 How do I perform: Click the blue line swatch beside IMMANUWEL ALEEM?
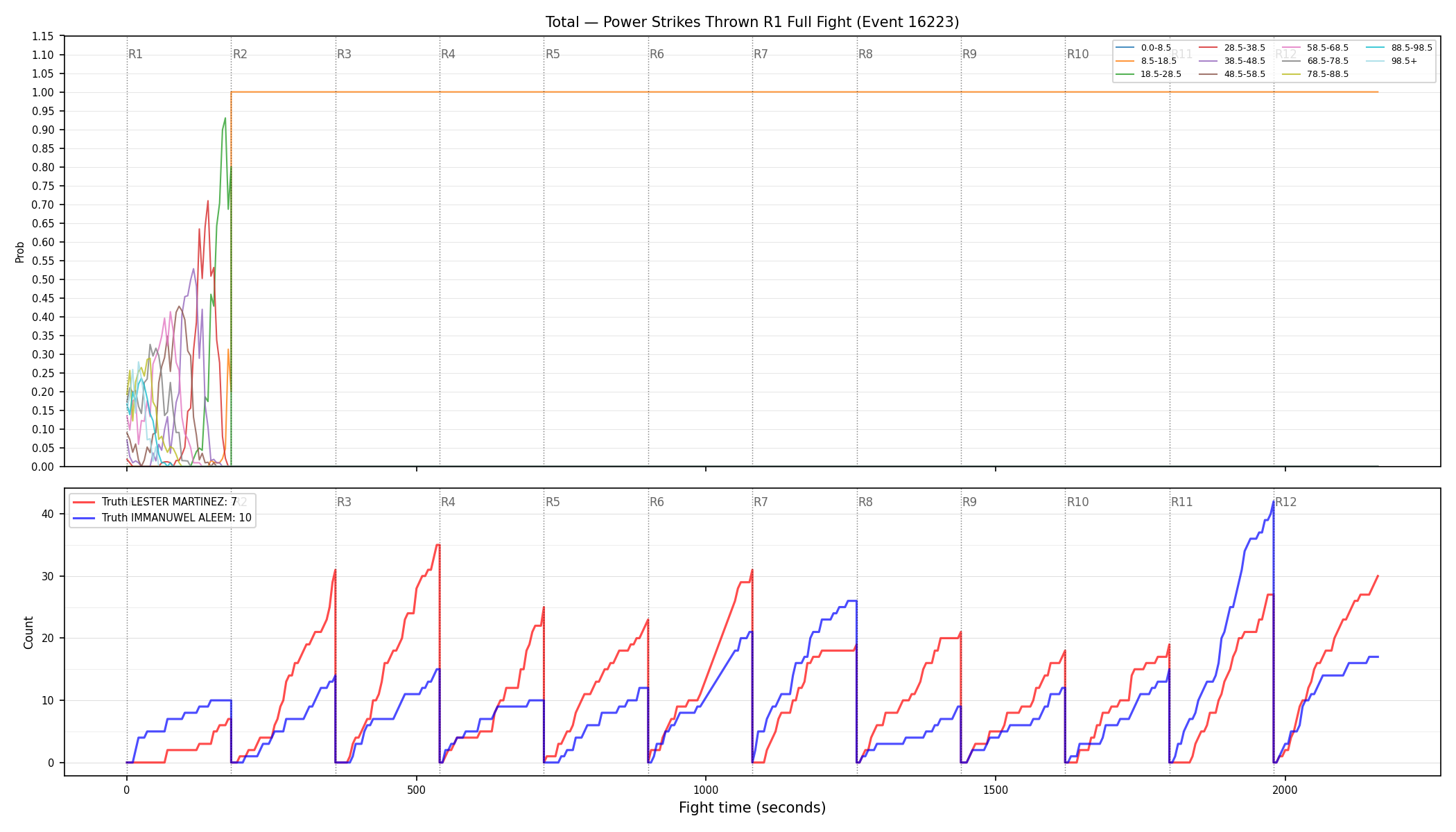[84, 518]
